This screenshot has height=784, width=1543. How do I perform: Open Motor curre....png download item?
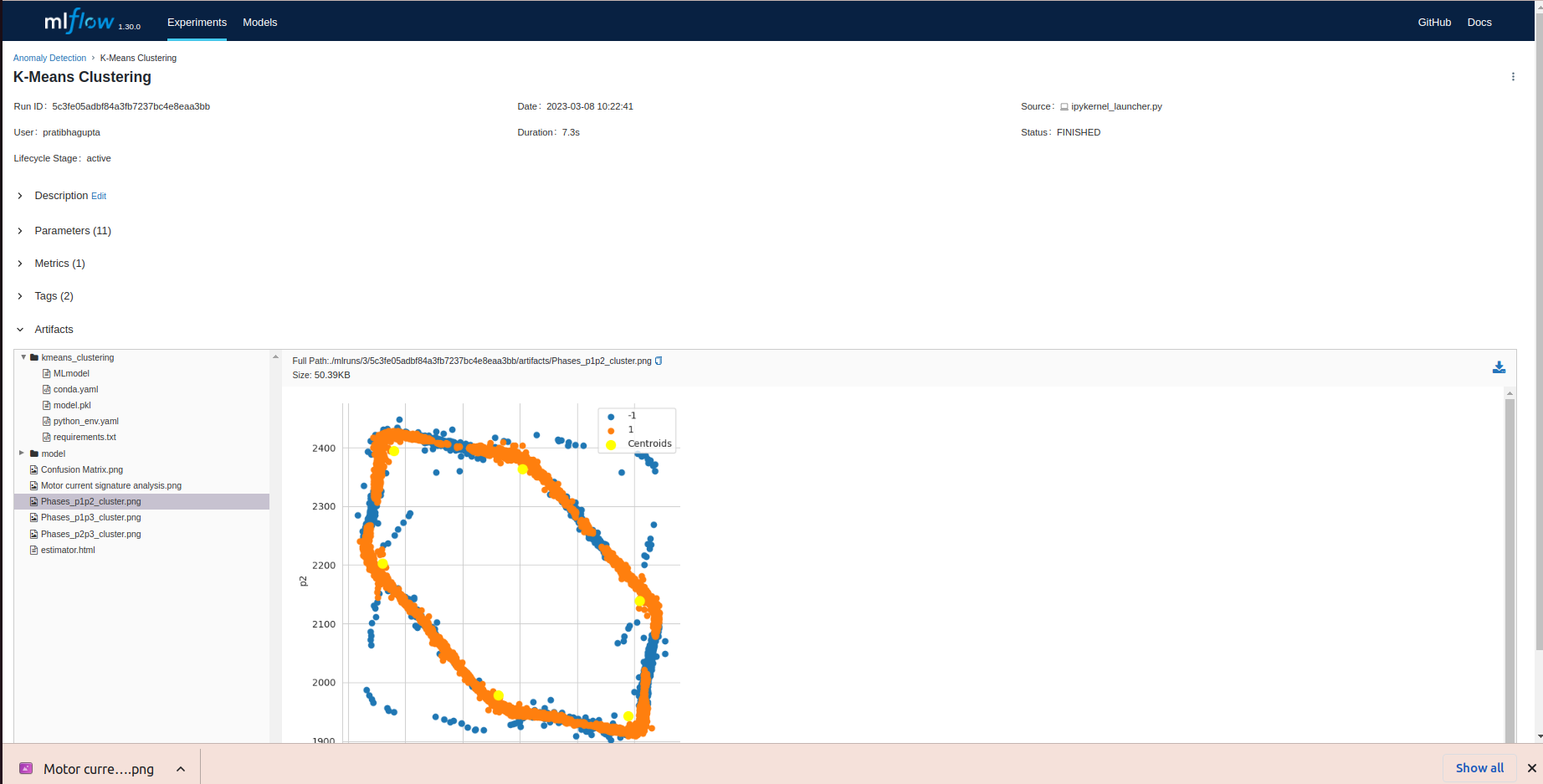(99, 769)
